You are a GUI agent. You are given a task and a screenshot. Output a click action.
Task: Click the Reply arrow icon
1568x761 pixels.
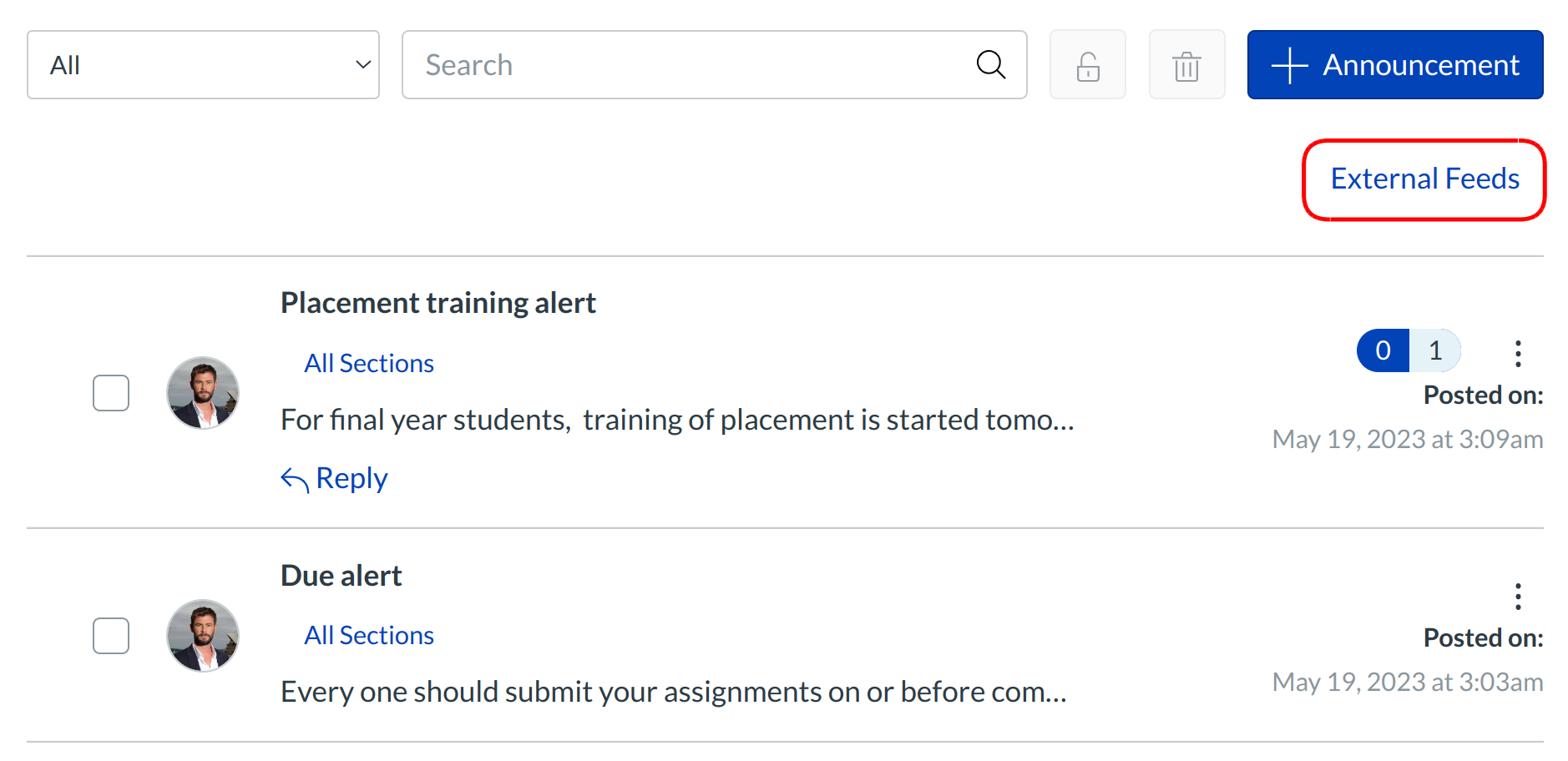click(295, 479)
